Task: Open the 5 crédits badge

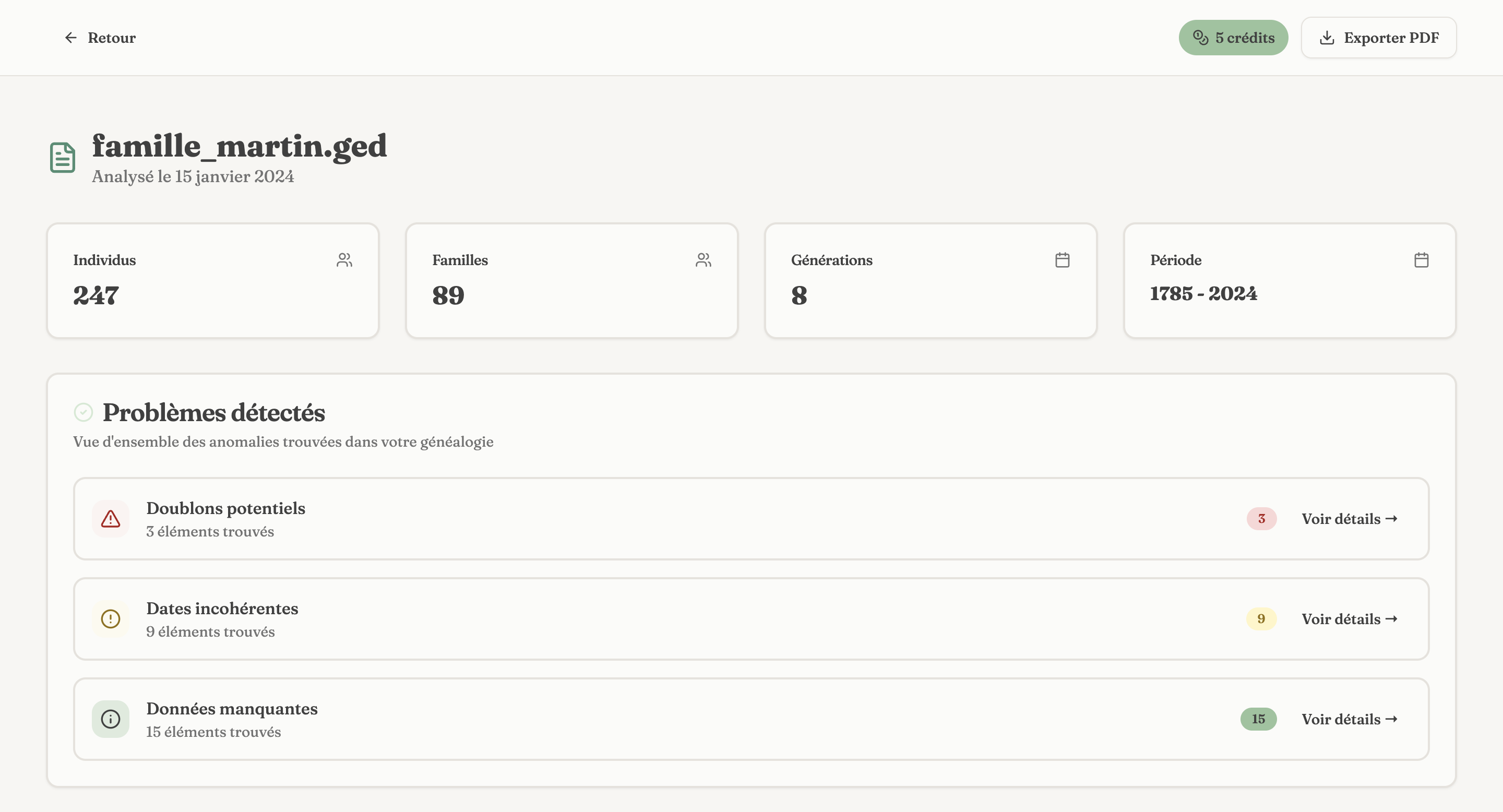Action: click(x=1233, y=38)
